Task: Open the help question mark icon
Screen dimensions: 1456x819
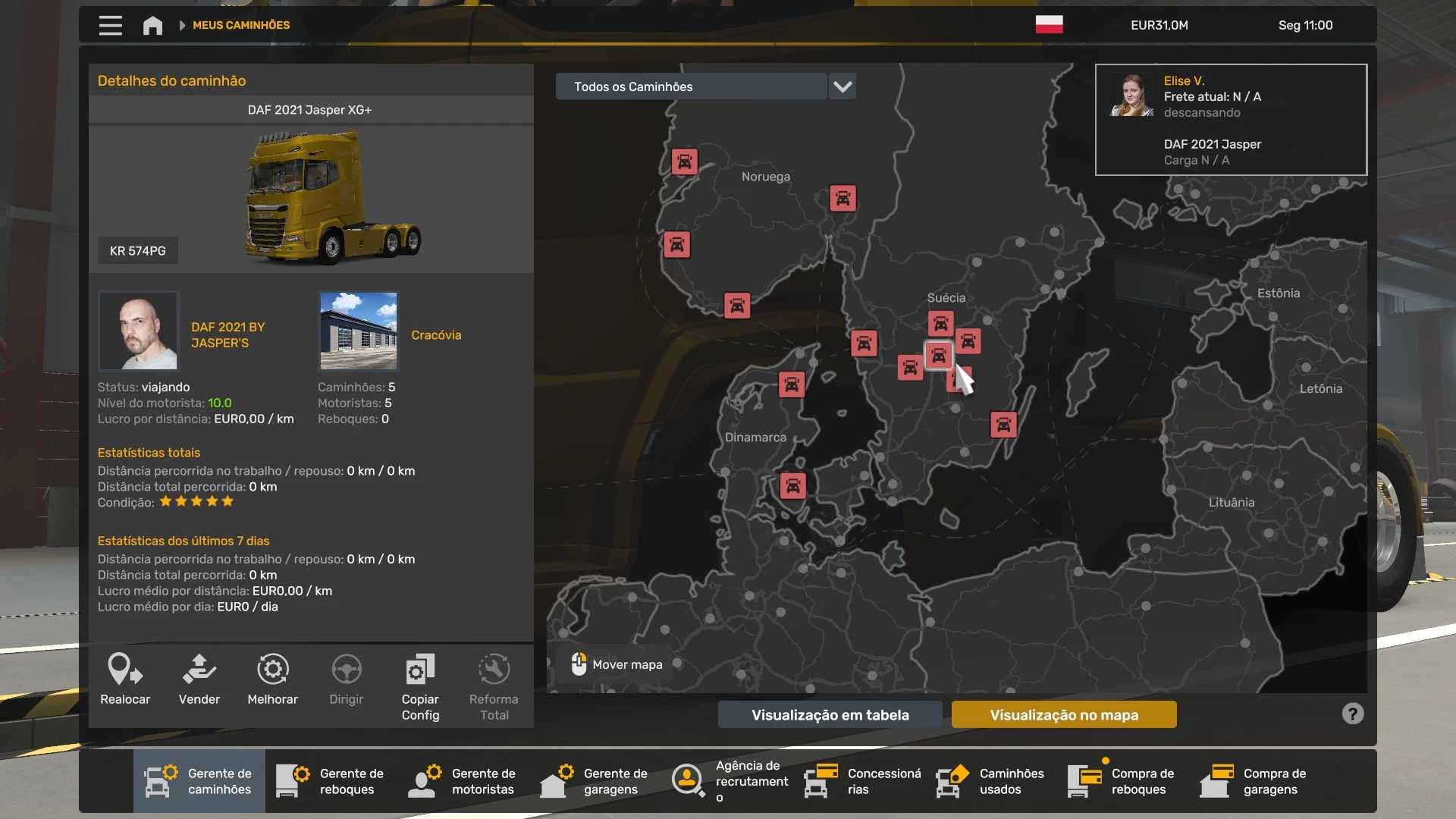Action: click(1352, 714)
